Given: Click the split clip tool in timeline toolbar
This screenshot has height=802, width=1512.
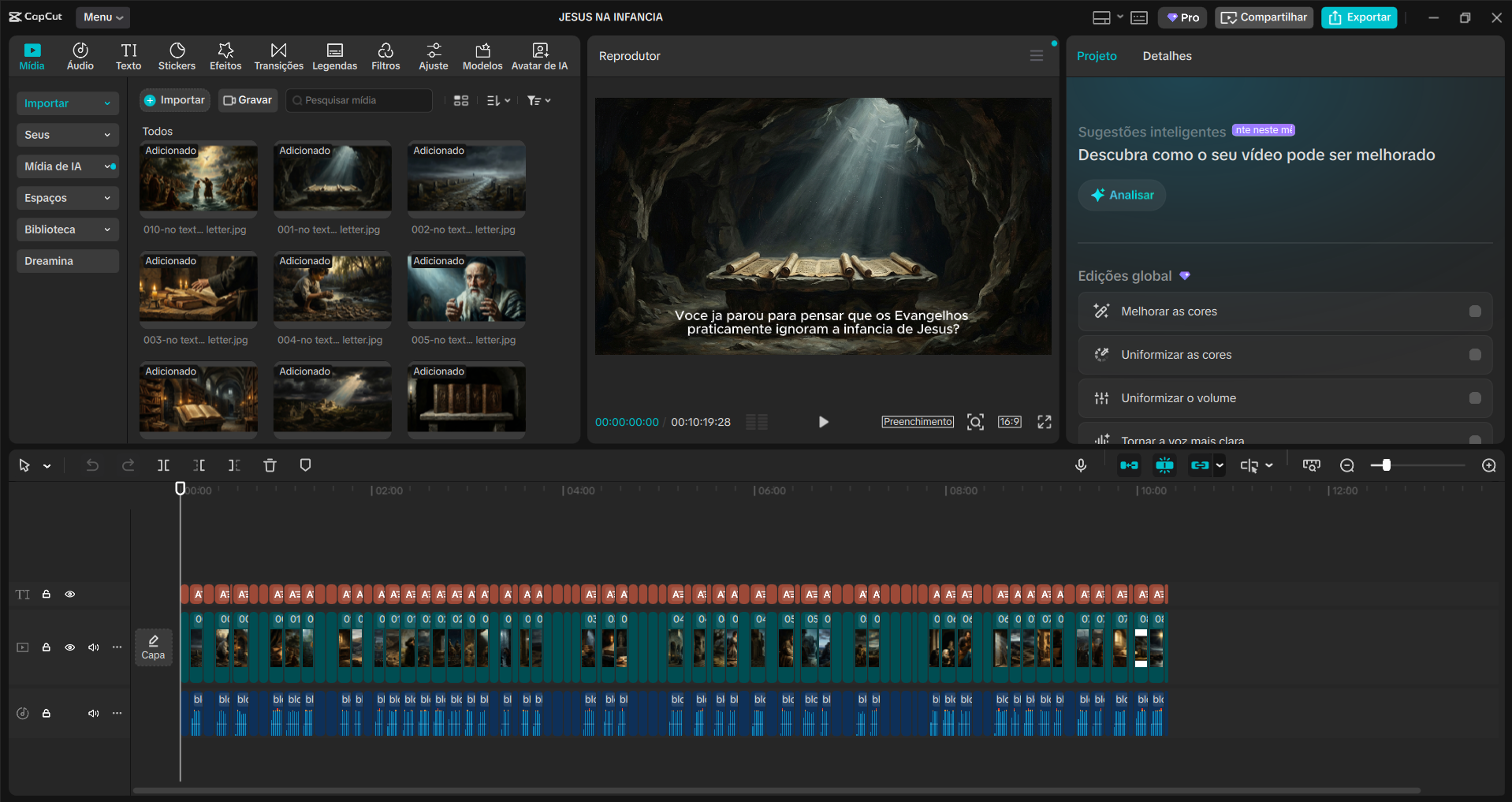Looking at the screenshot, I should (x=163, y=465).
